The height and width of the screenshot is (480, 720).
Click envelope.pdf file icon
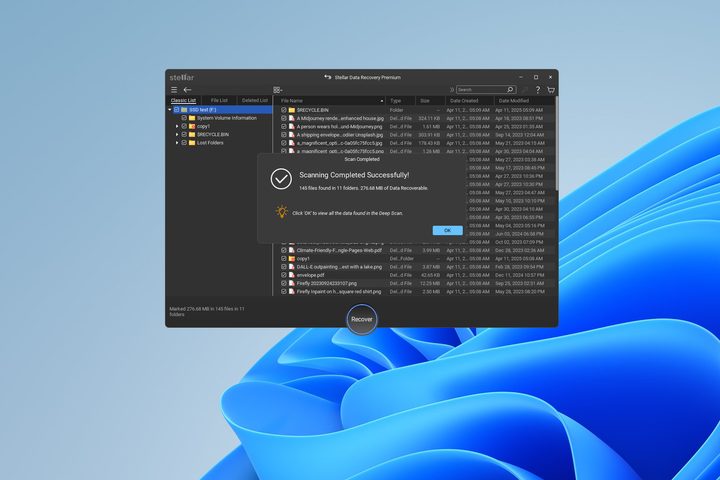tap(292, 275)
